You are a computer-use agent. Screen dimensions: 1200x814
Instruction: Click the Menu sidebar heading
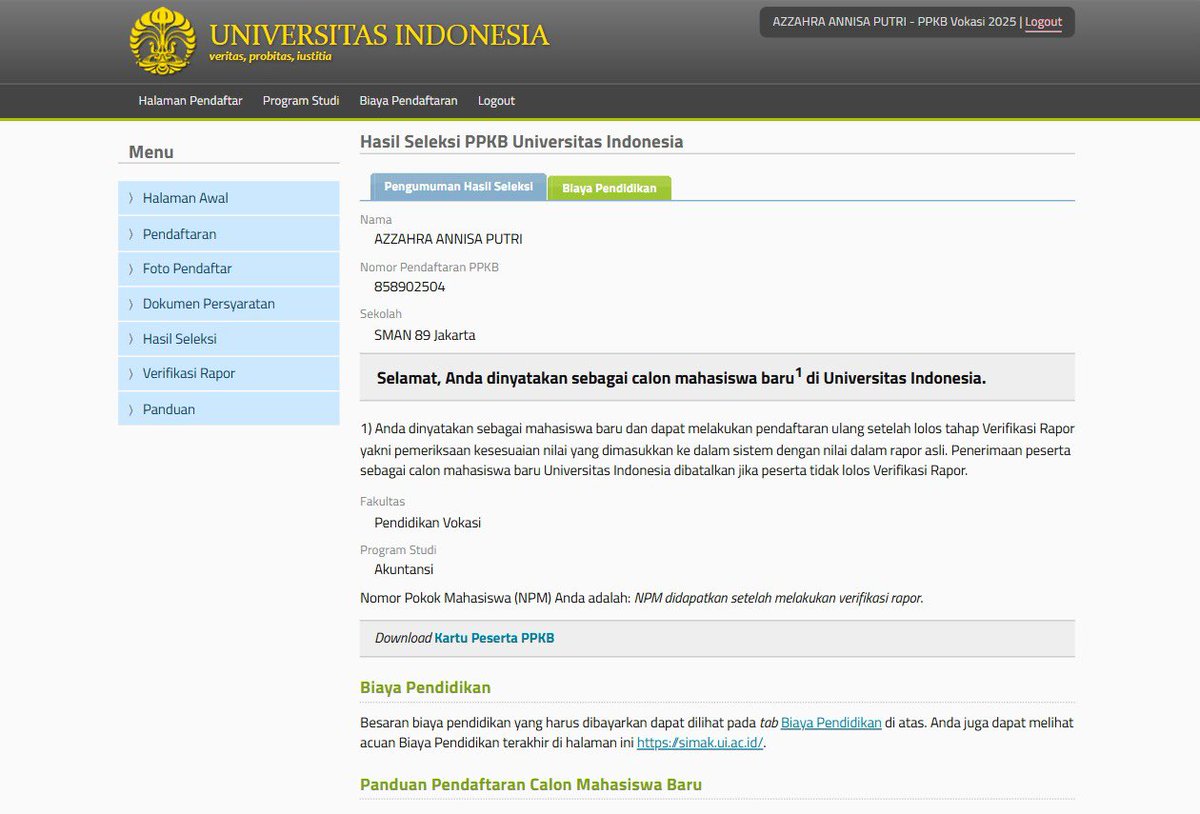151,152
